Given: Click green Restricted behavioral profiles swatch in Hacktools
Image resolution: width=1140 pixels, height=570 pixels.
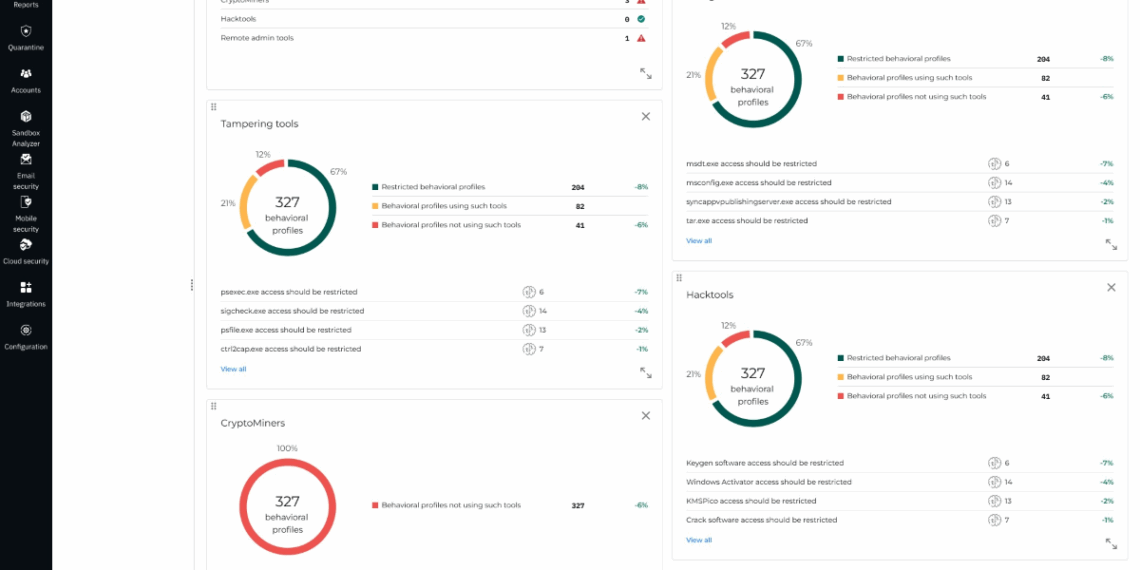Looking at the screenshot, I should pyautogui.click(x=840, y=358).
